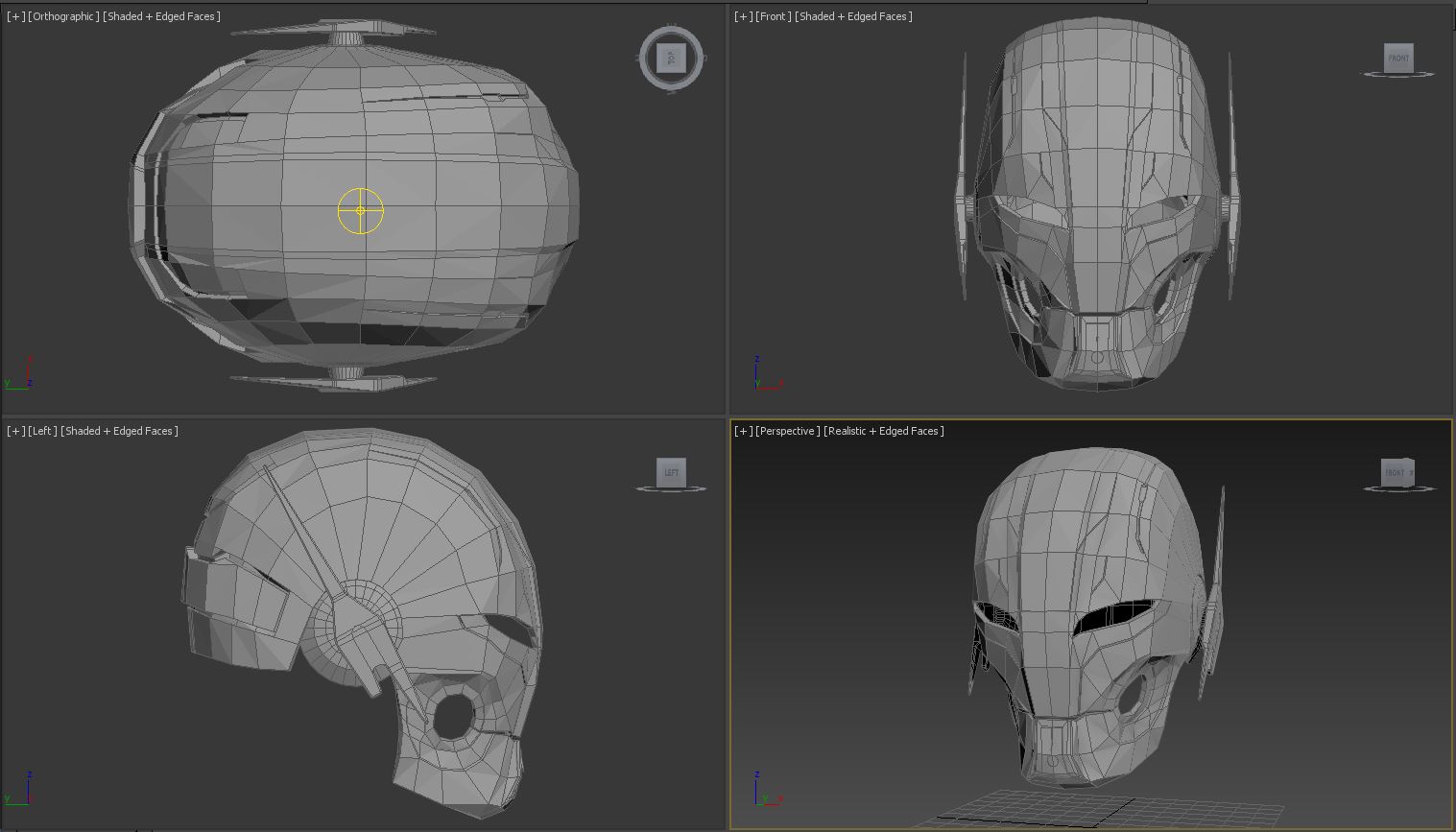Click the FRONT ViewCube face in Front viewport

[x=1398, y=58]
